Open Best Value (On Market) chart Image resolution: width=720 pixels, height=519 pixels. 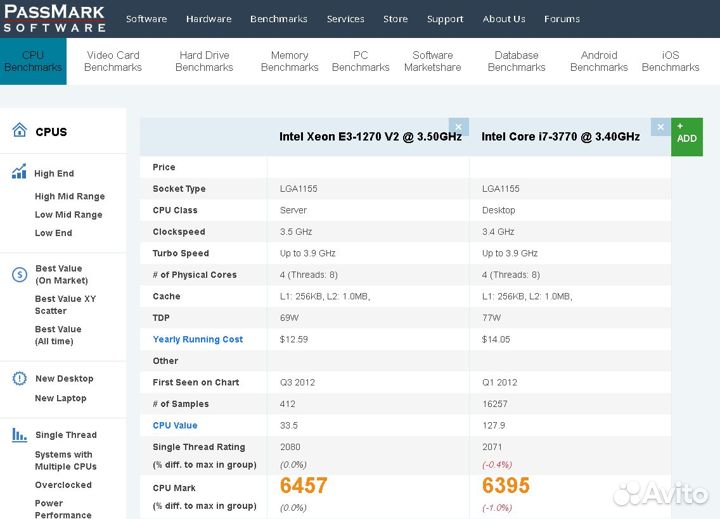pyautogui.click(x=62, y=274)
